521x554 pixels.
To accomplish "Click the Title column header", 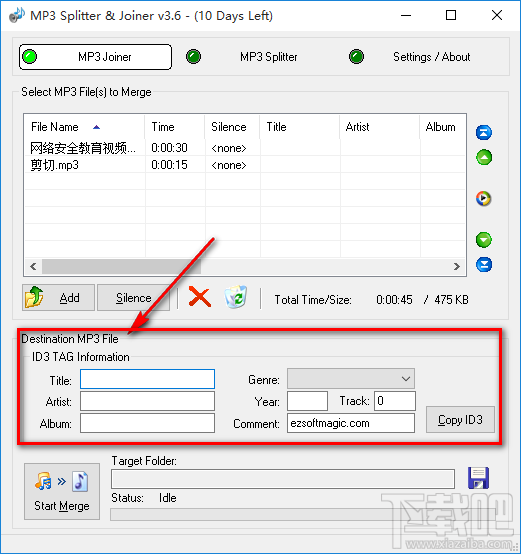I will coord(300,127).
